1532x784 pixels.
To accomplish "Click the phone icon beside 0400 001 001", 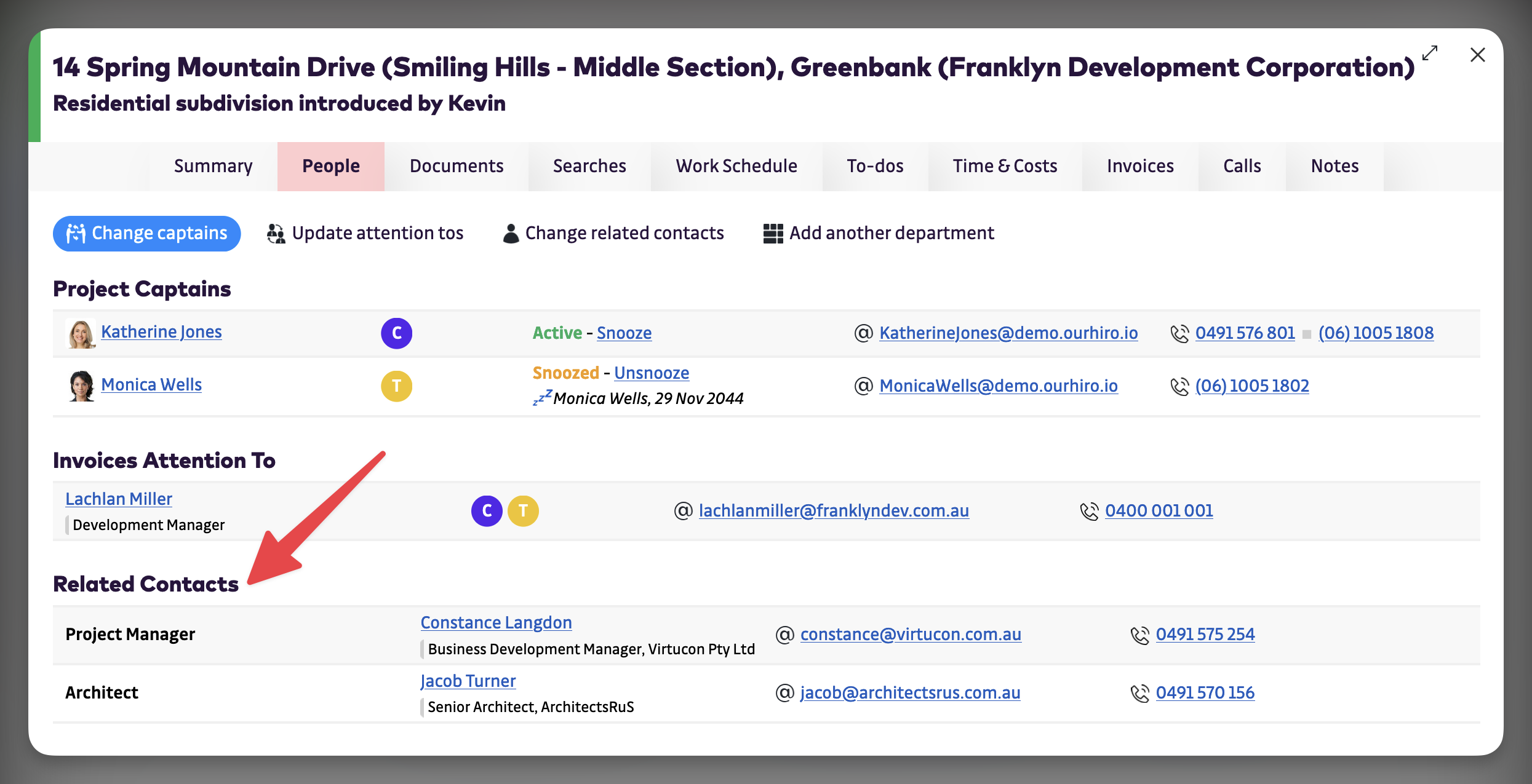I will [x=1089, y=512].
